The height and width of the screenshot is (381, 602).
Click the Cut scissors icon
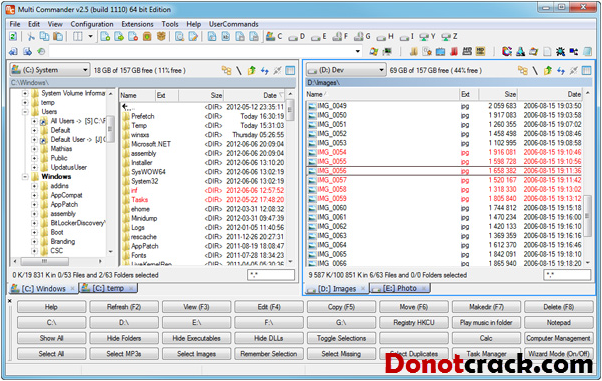31,36
